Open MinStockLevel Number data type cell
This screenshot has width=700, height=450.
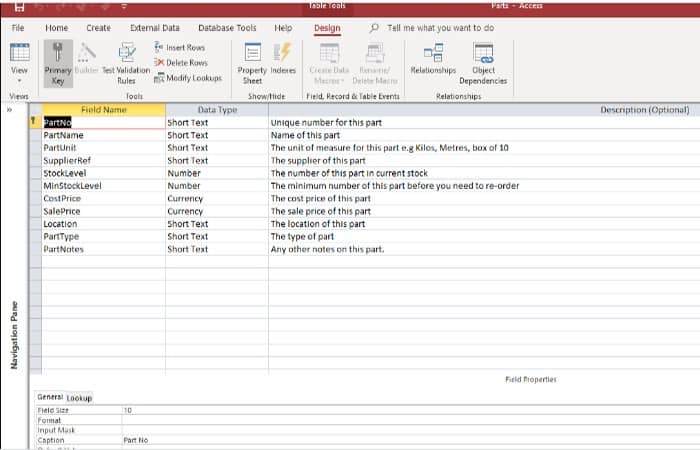tap(217, 186)
